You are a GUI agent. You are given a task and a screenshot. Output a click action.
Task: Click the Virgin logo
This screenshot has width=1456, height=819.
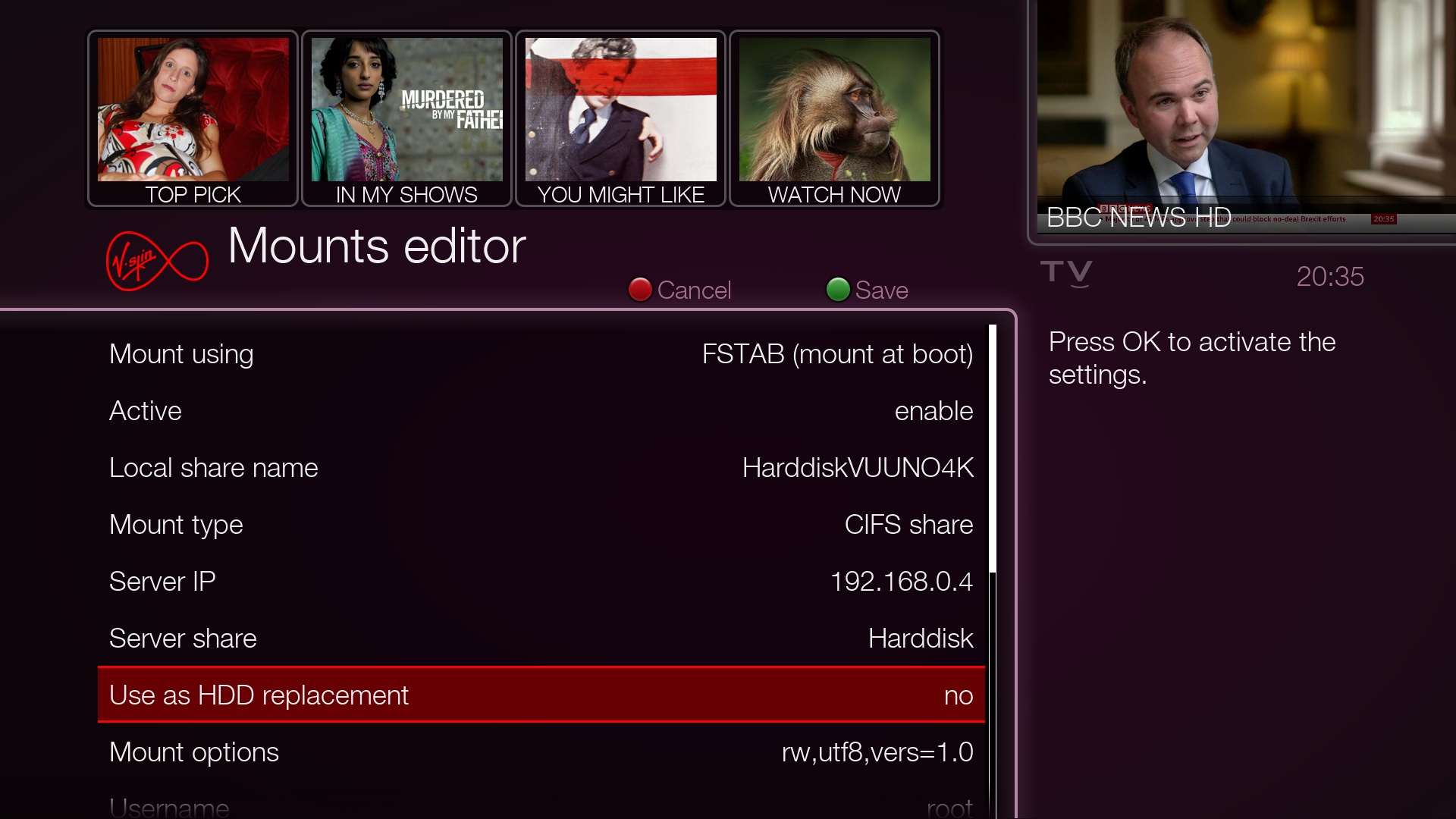pos(157,262)
